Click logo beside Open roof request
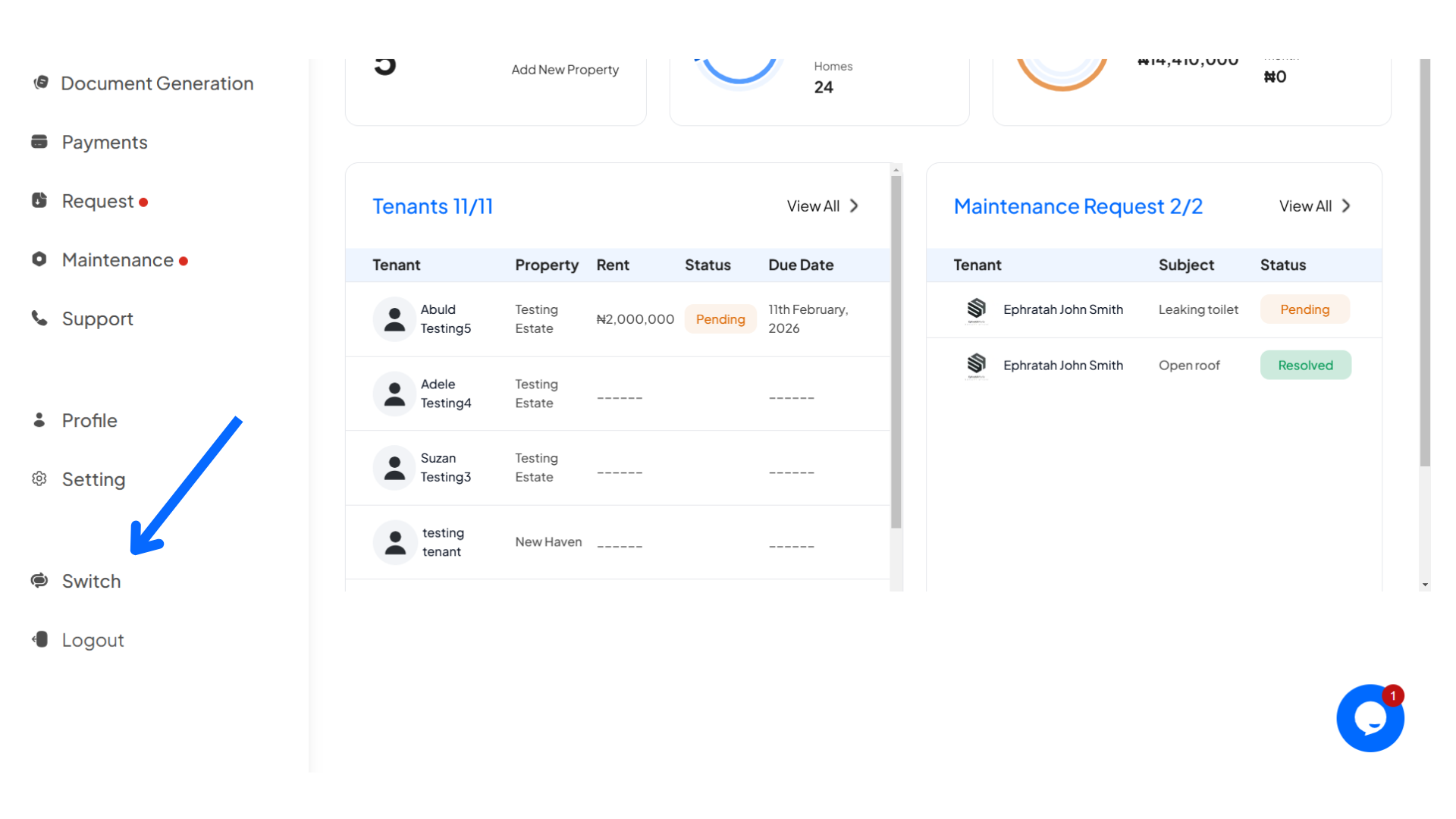Image resolution: width=1456 pixels, height=819 pixels. (x=976, y=366)
